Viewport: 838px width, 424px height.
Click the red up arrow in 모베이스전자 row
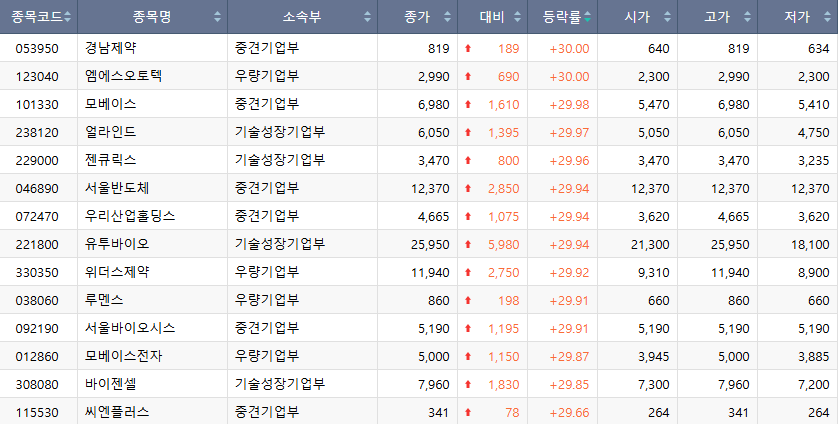coord(468,356)
